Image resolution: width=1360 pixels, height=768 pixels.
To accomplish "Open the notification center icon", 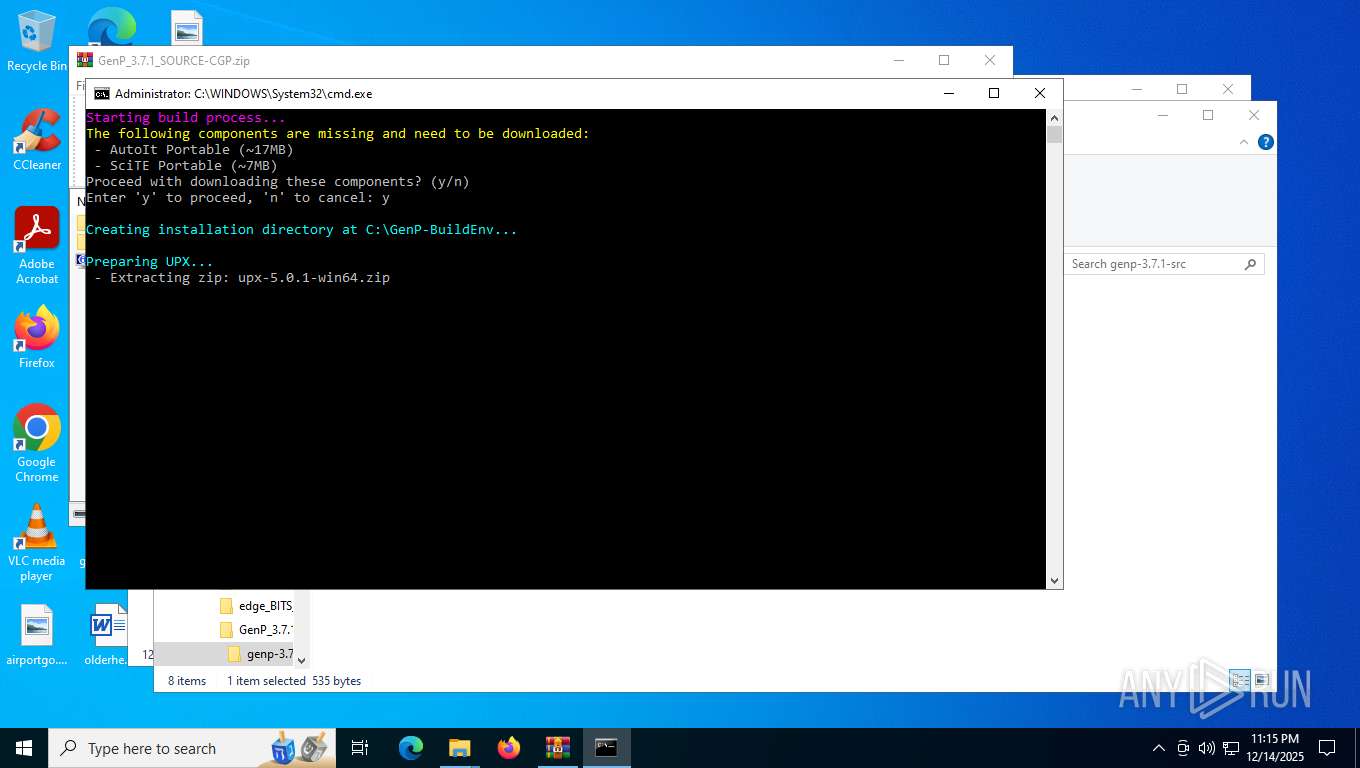I will click(x=1327, y=748).
